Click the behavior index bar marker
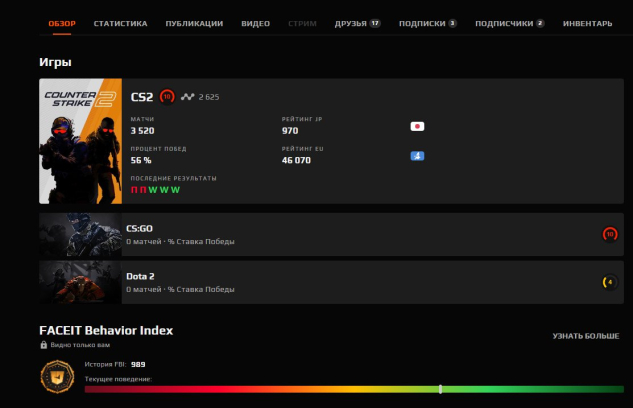 pos(440,389)
